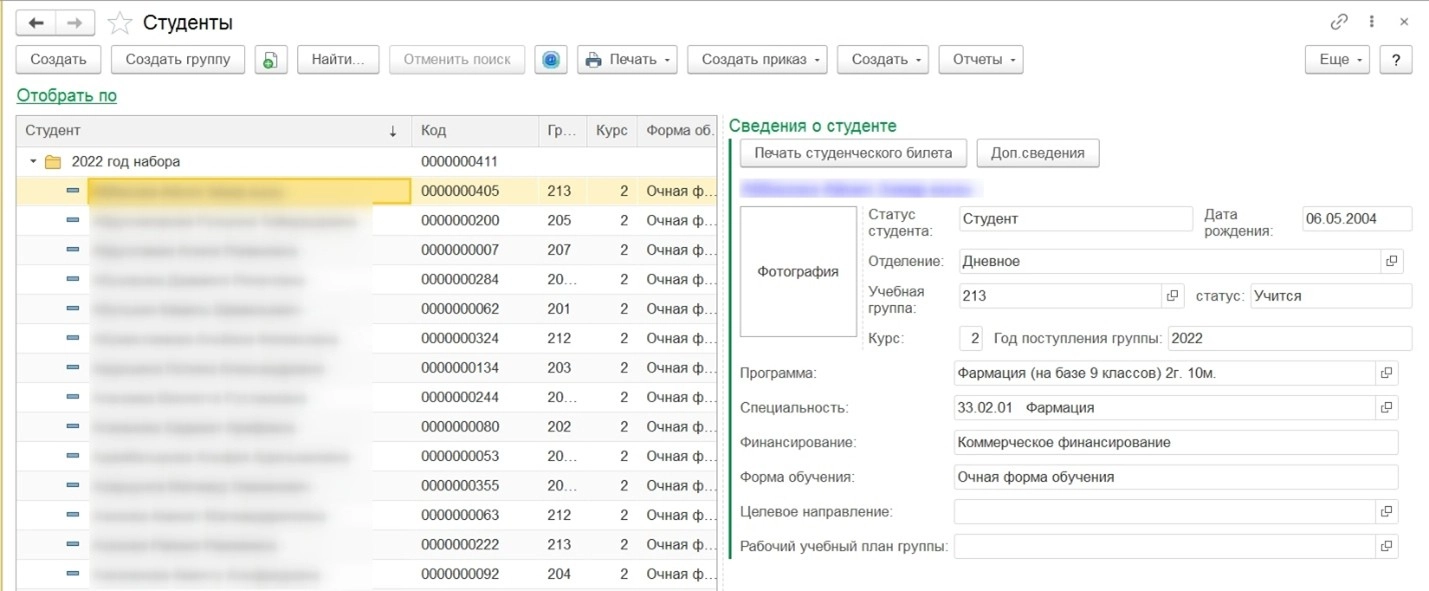Click the back navigation arrow
The height and width of the screenshot is (591, 1429).
pos(36,23)
